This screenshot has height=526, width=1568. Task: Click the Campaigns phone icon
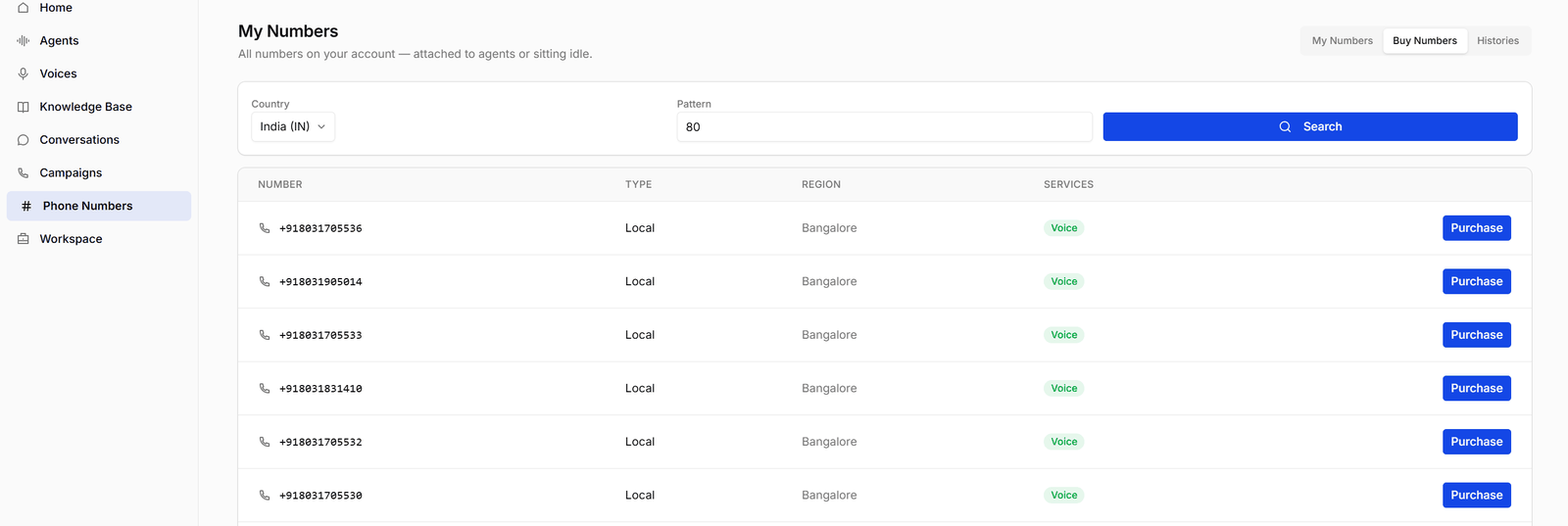[24, 172]
